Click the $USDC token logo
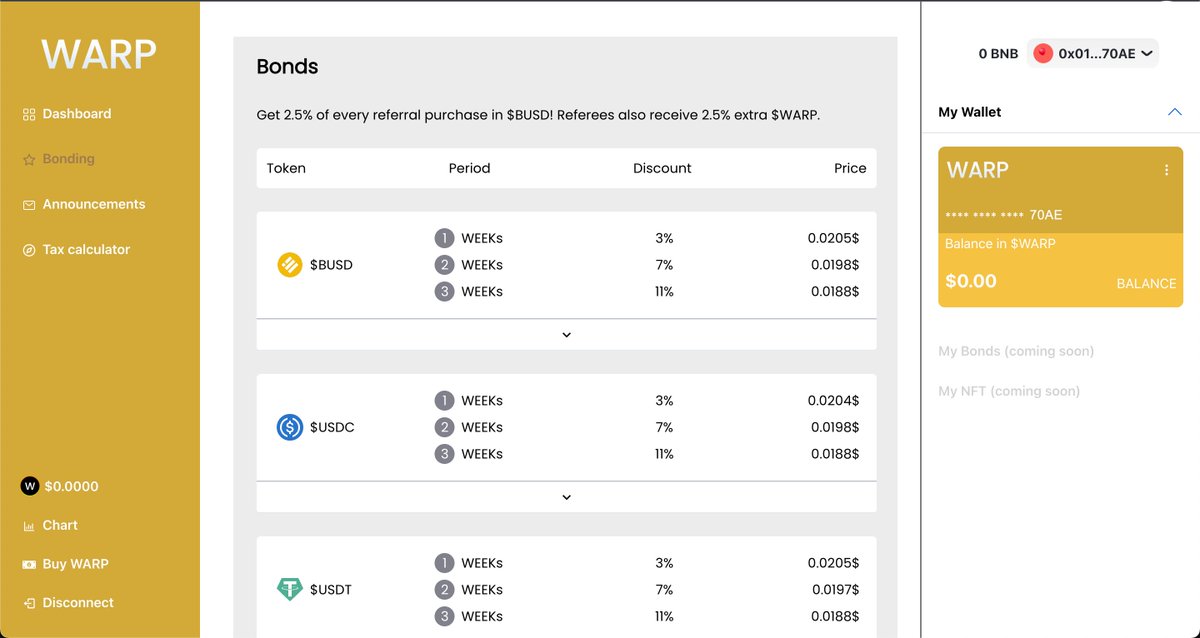The width and height of the screenshot is (1200, 638). coord(290,427)
